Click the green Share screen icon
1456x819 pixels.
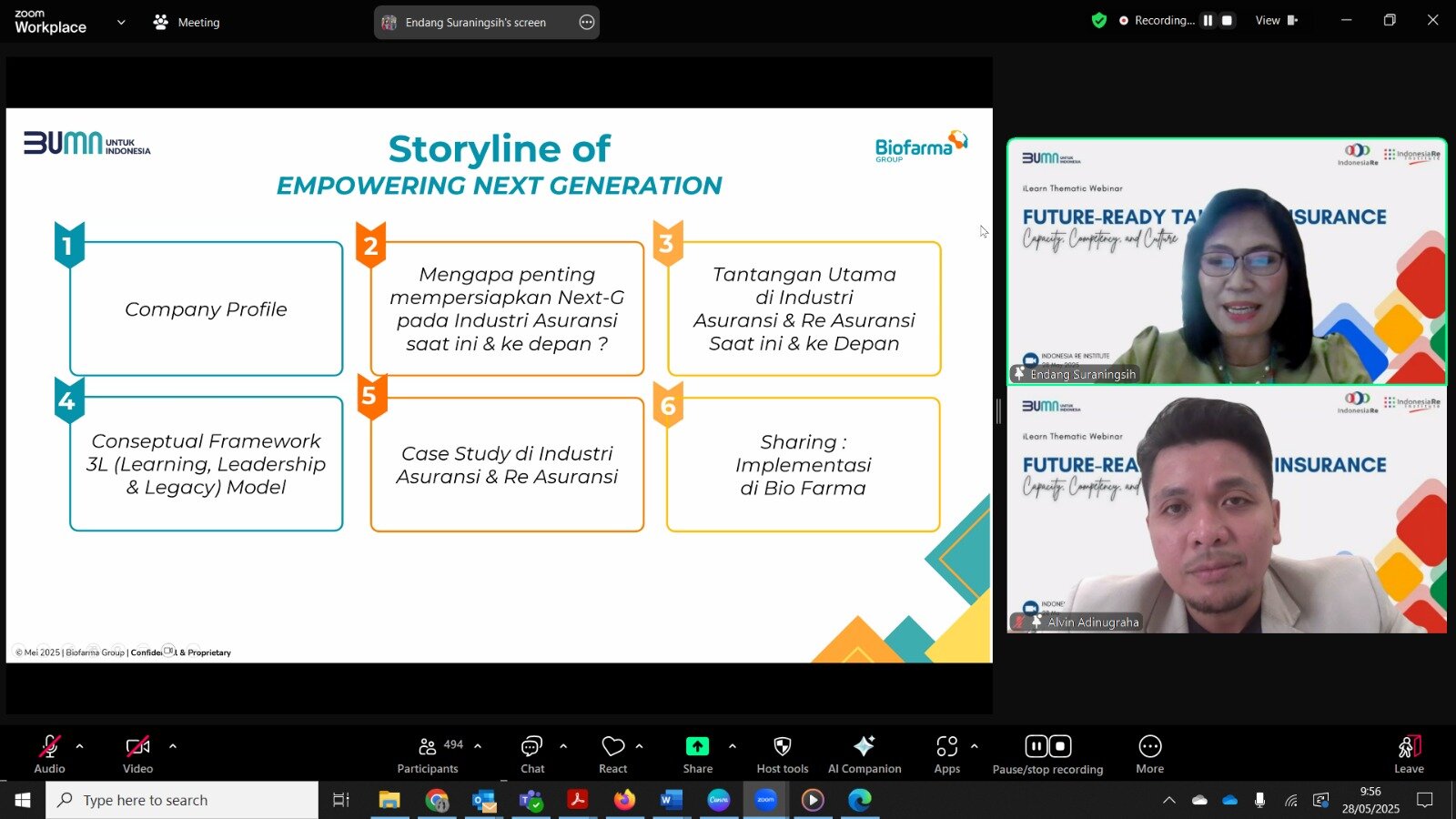(x=697, y=746)
